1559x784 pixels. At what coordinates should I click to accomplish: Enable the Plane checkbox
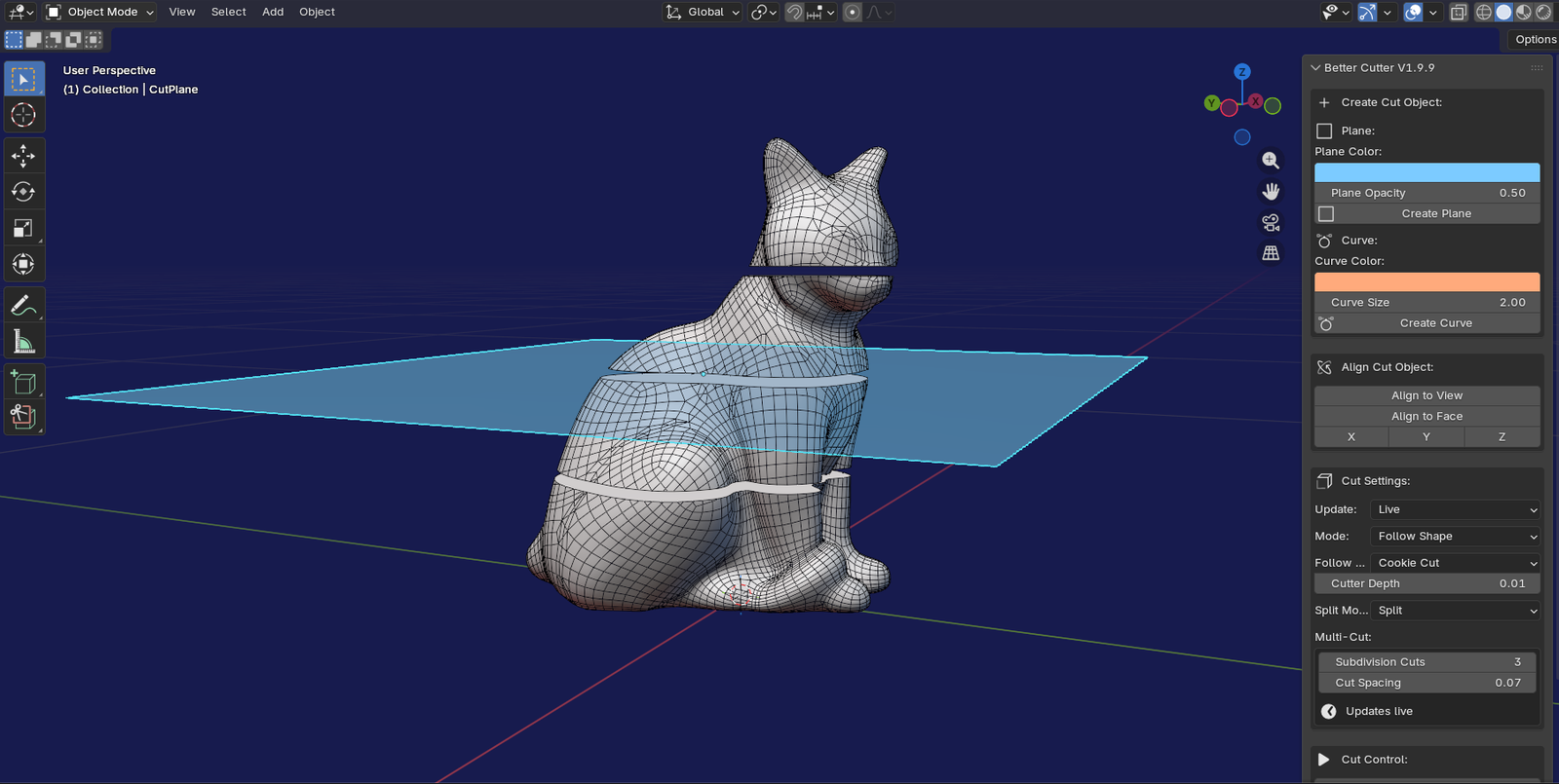pos(1324,131)
